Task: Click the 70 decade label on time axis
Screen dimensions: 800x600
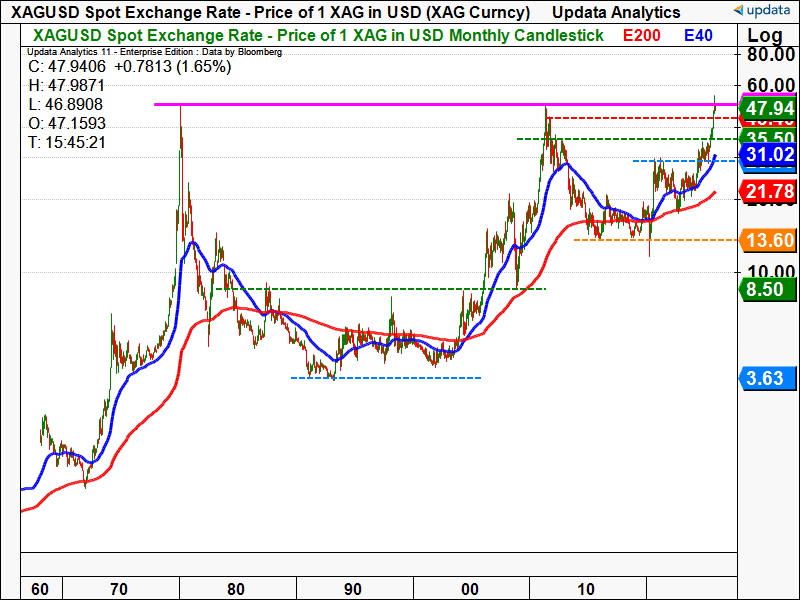Action: pyautogui.click(x=118, y=589)
